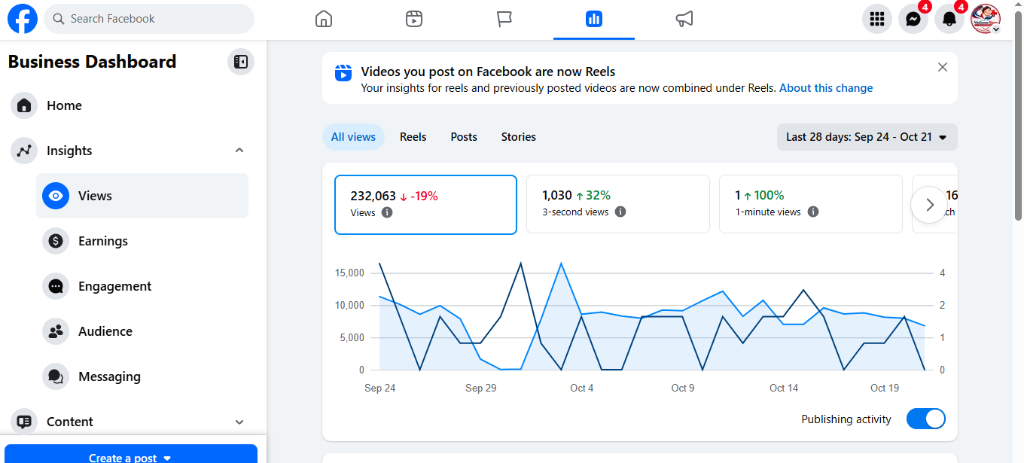This screenshot has width=1024, height=463.
Task: Click the Oct 4 label on chart axis
Action: (582, 388)
